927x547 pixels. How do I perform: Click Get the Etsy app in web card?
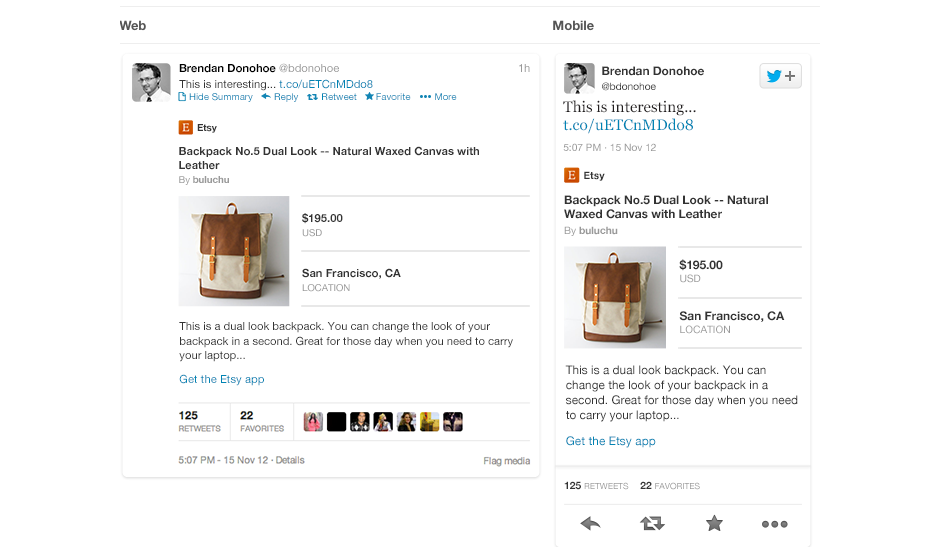[x=222, y=379]
